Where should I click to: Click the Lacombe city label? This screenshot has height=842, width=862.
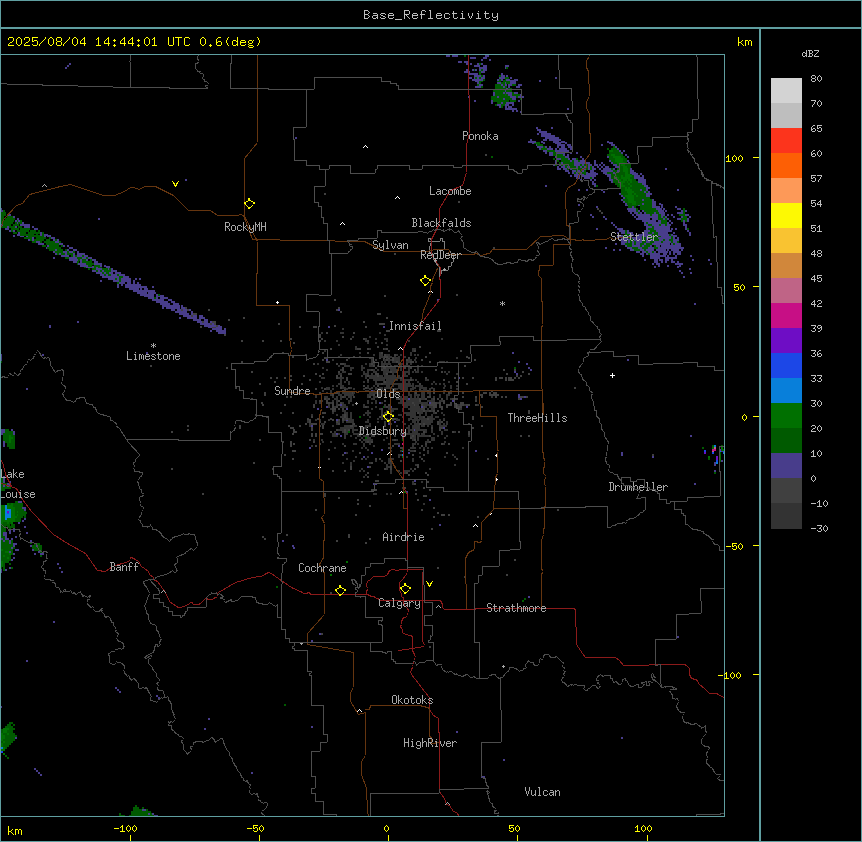coord(450,191)
